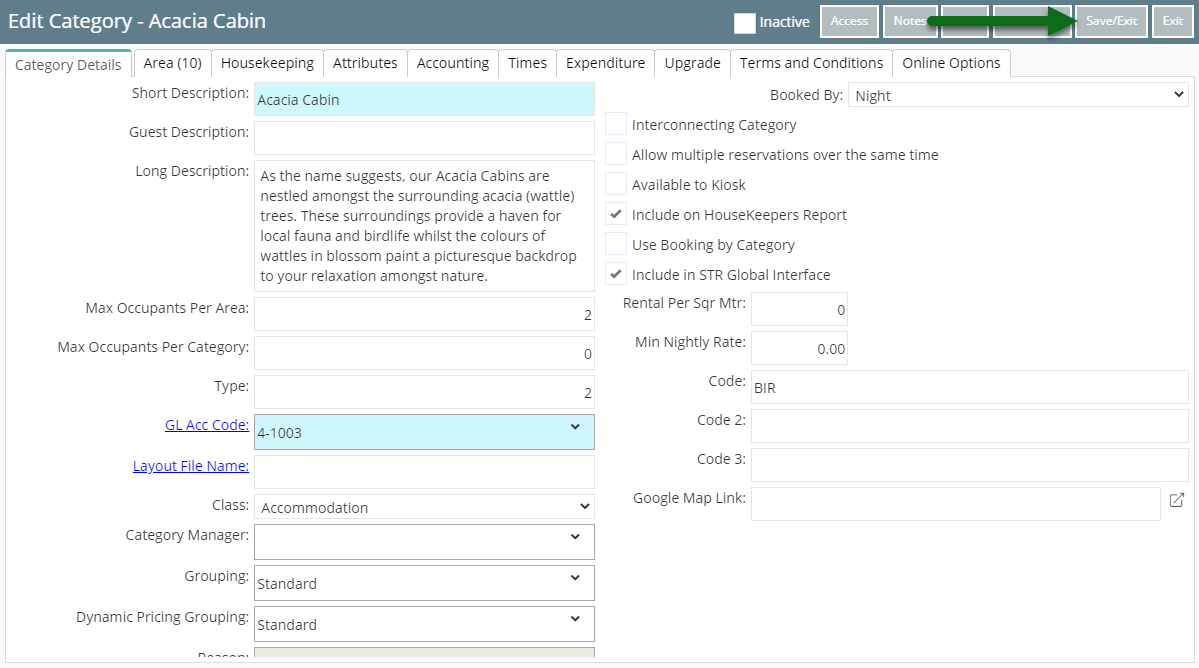Screen dimensions: 1199x668
Task: Expand the GL Acc Code dropdown
Action: [x=424, y=432]
